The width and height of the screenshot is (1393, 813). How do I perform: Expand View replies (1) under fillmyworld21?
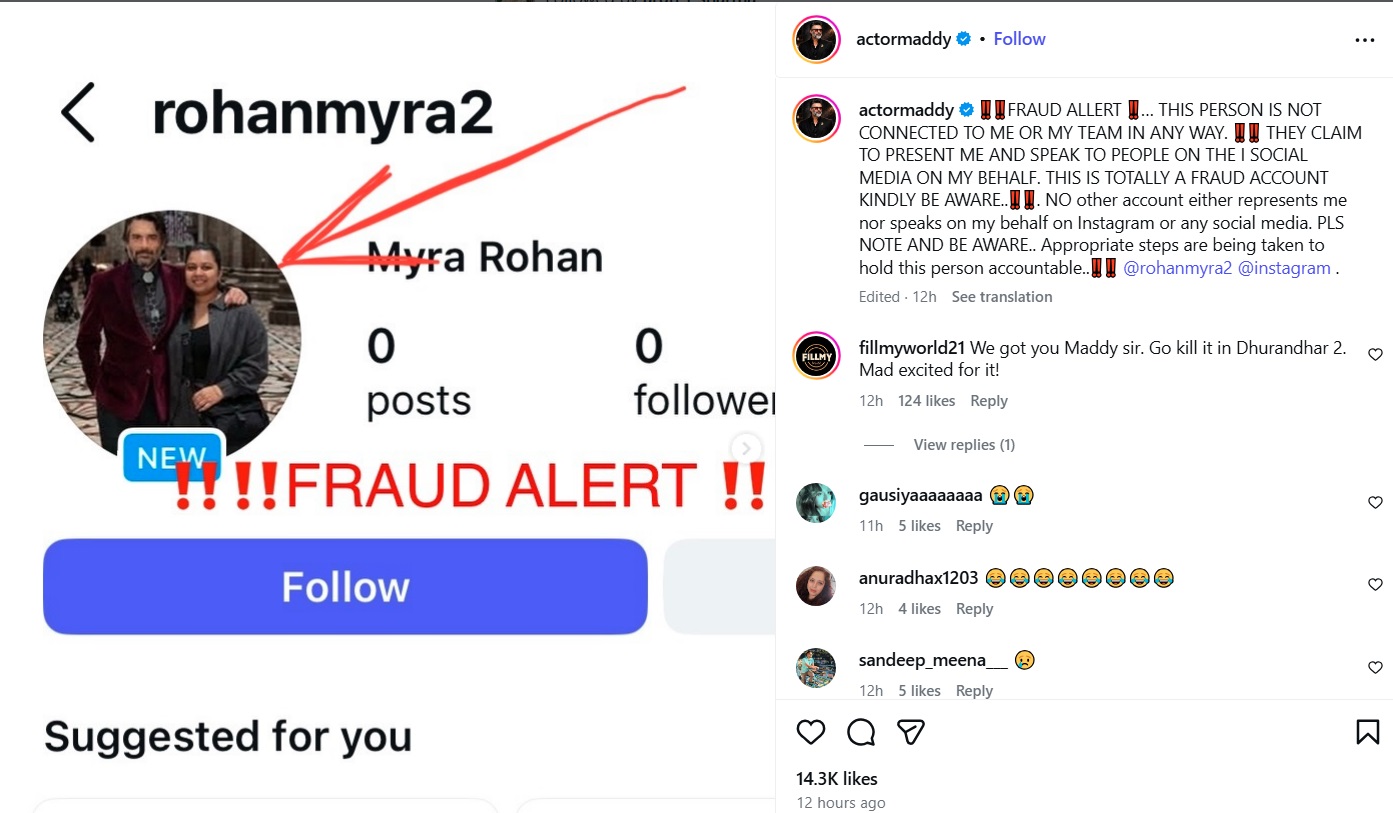point(964,445)
